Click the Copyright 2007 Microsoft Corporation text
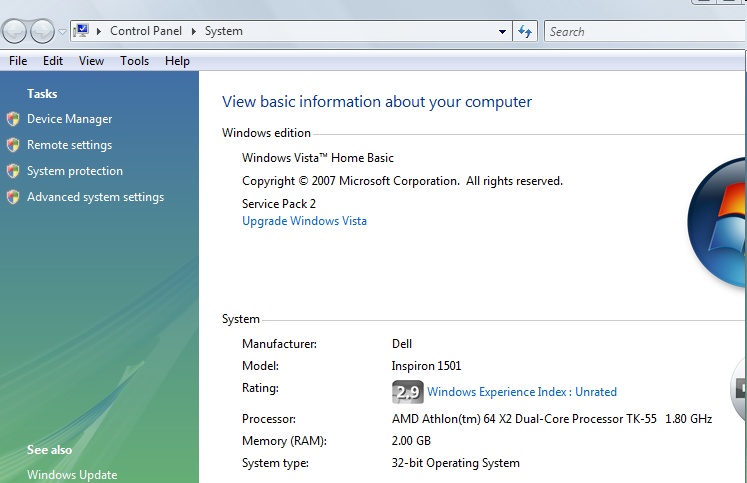Screen dimensions: 747x483 [x=402, y=181]
